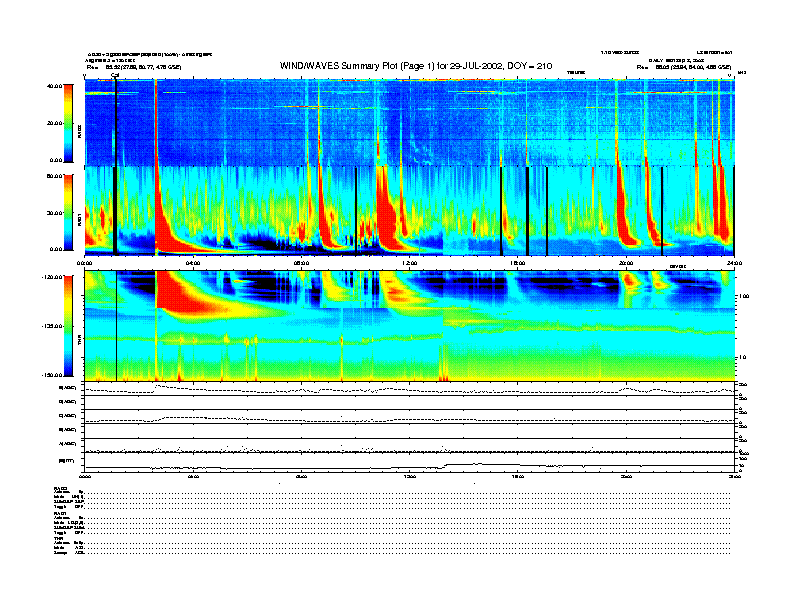Click the 10 tick on TNR right axis
The width and height of the screenshot is (792, 612).
(x=742, y=358)
